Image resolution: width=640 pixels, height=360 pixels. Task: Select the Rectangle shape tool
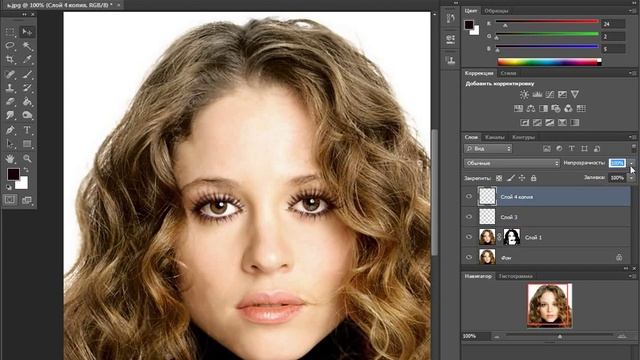click(27, 144)
